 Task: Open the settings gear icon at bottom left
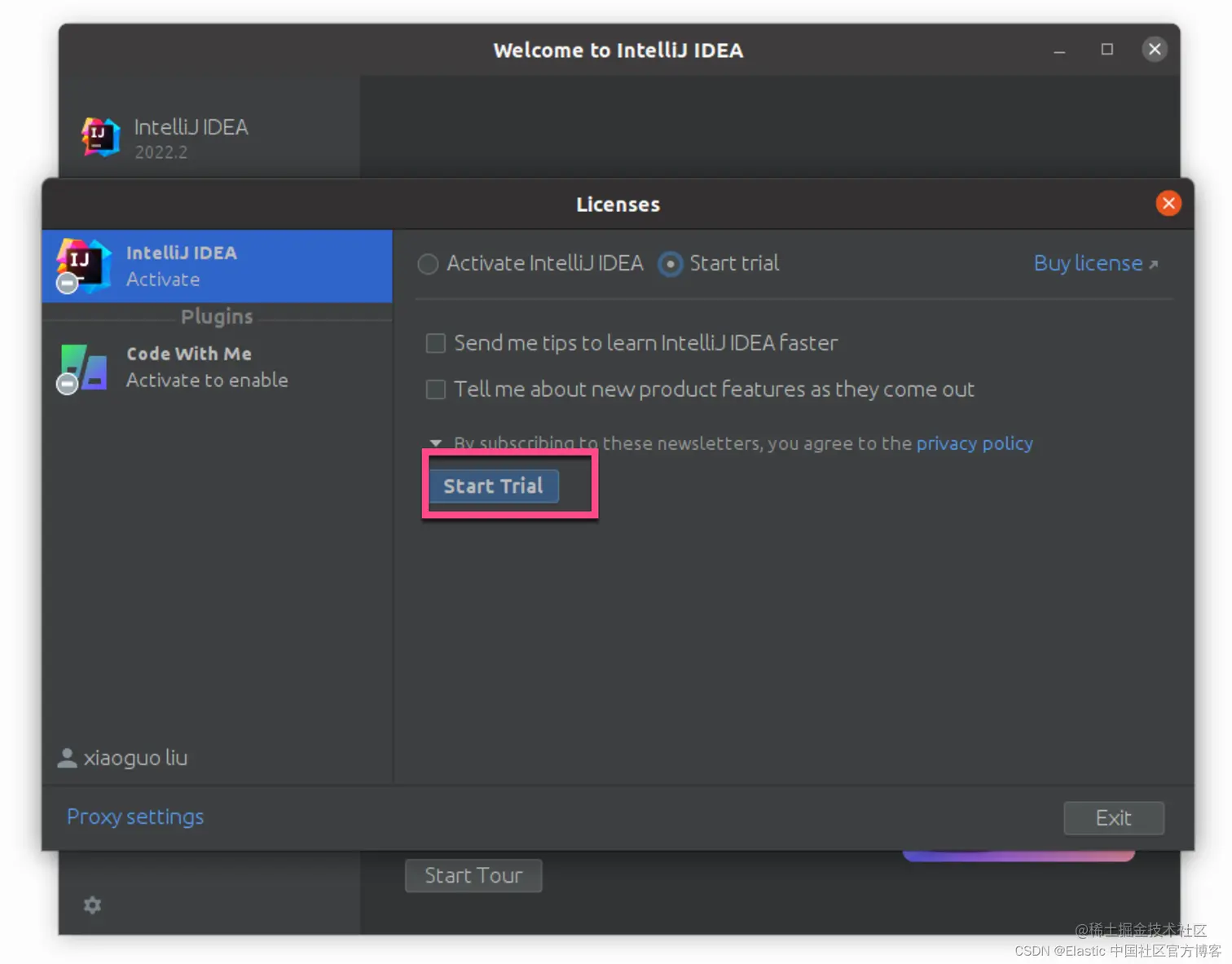[91, 905]
